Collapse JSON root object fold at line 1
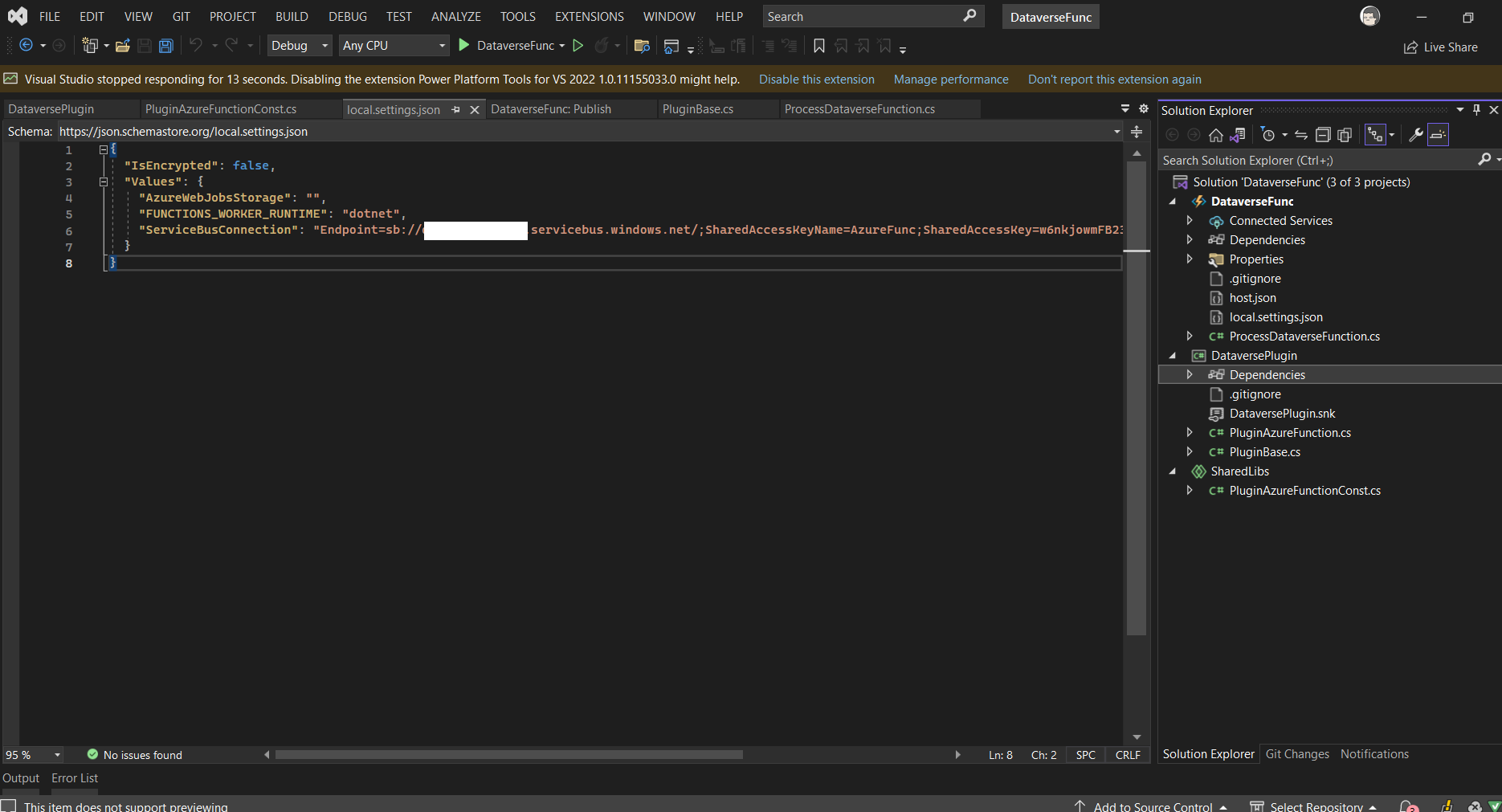 (104, 149)
